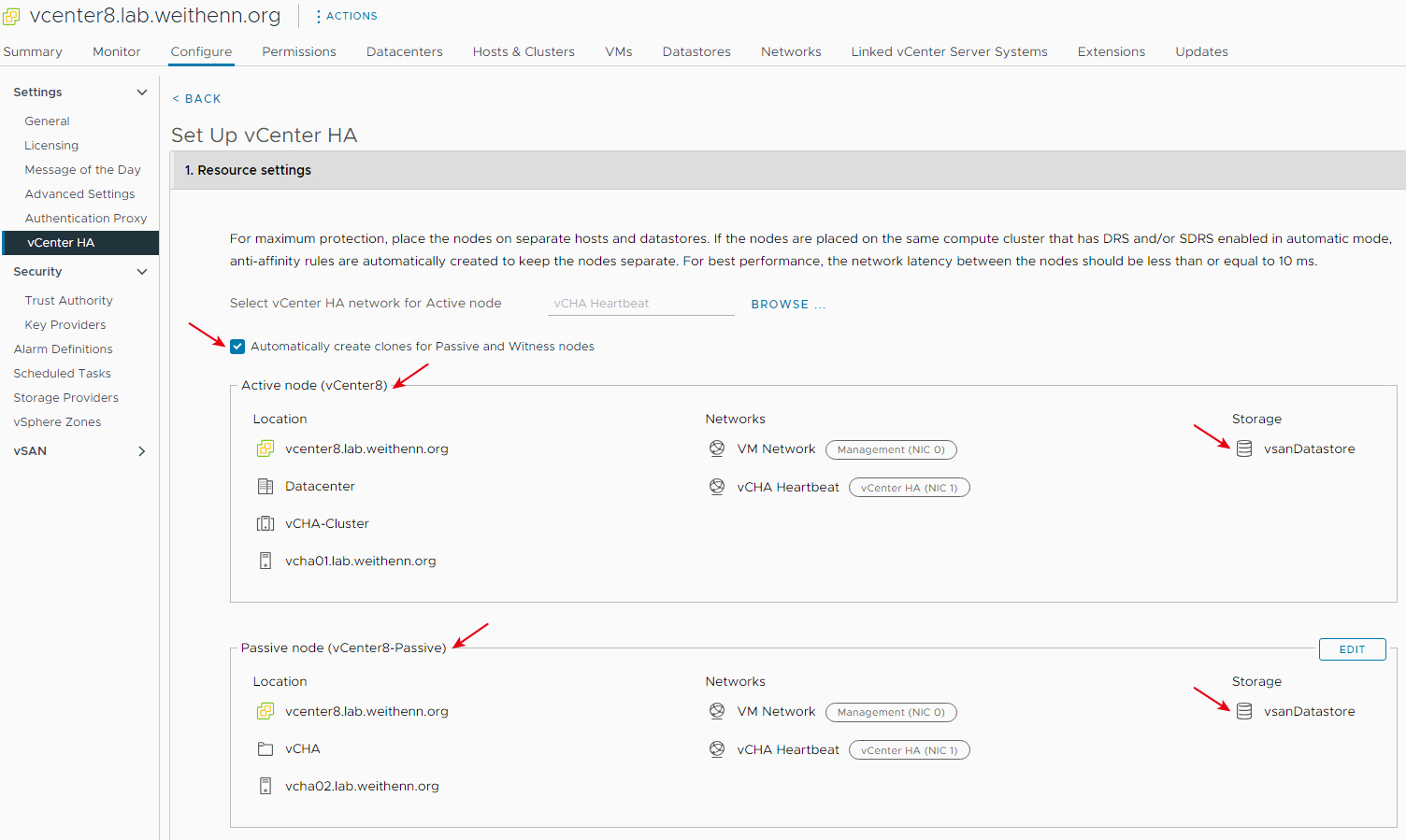
Task: Go back using the BACK link
Action: tap(197, 98)
